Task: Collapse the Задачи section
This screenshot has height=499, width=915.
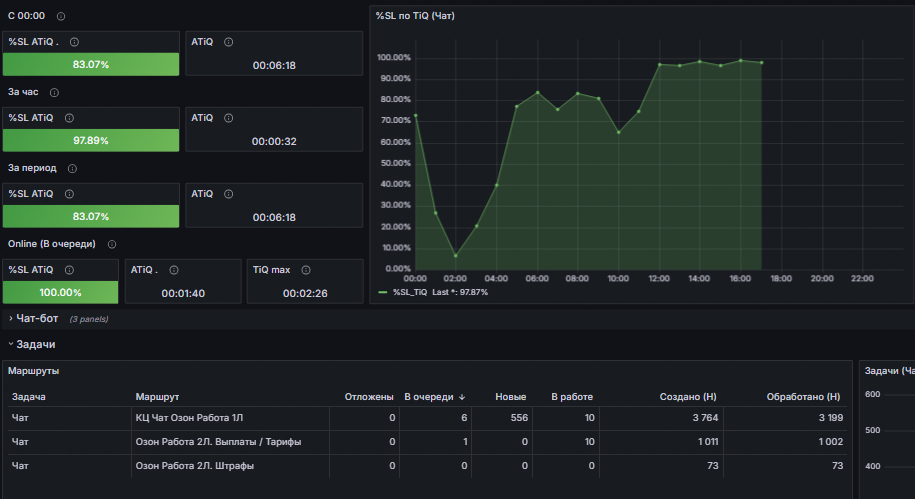Action: pyautogui.click(x=32, y=344)
